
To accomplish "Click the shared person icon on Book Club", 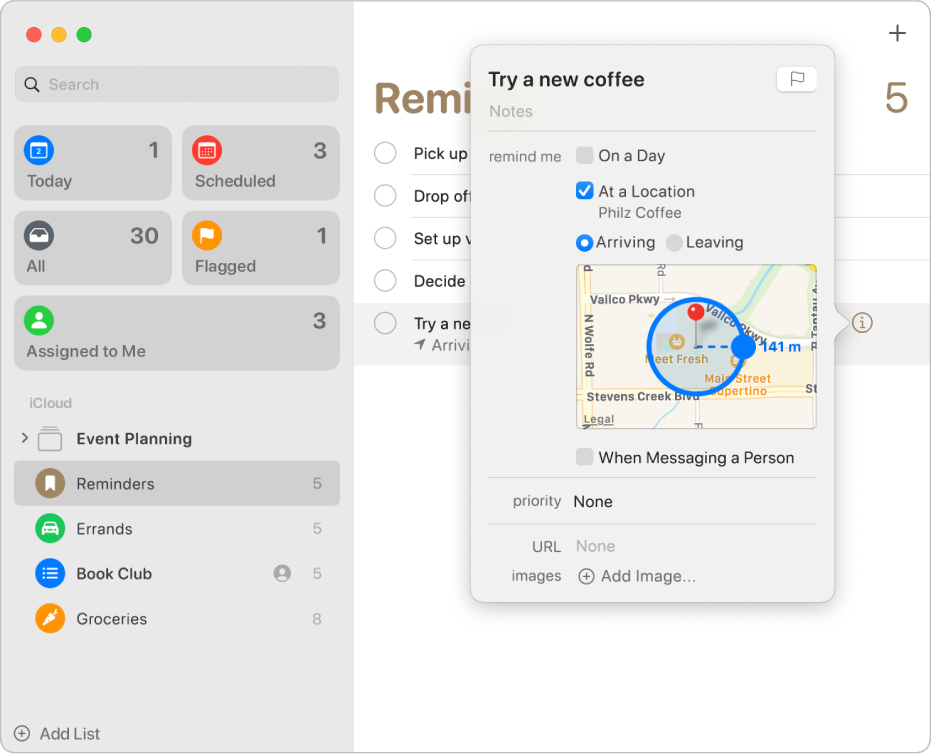I will click(282, 573).
